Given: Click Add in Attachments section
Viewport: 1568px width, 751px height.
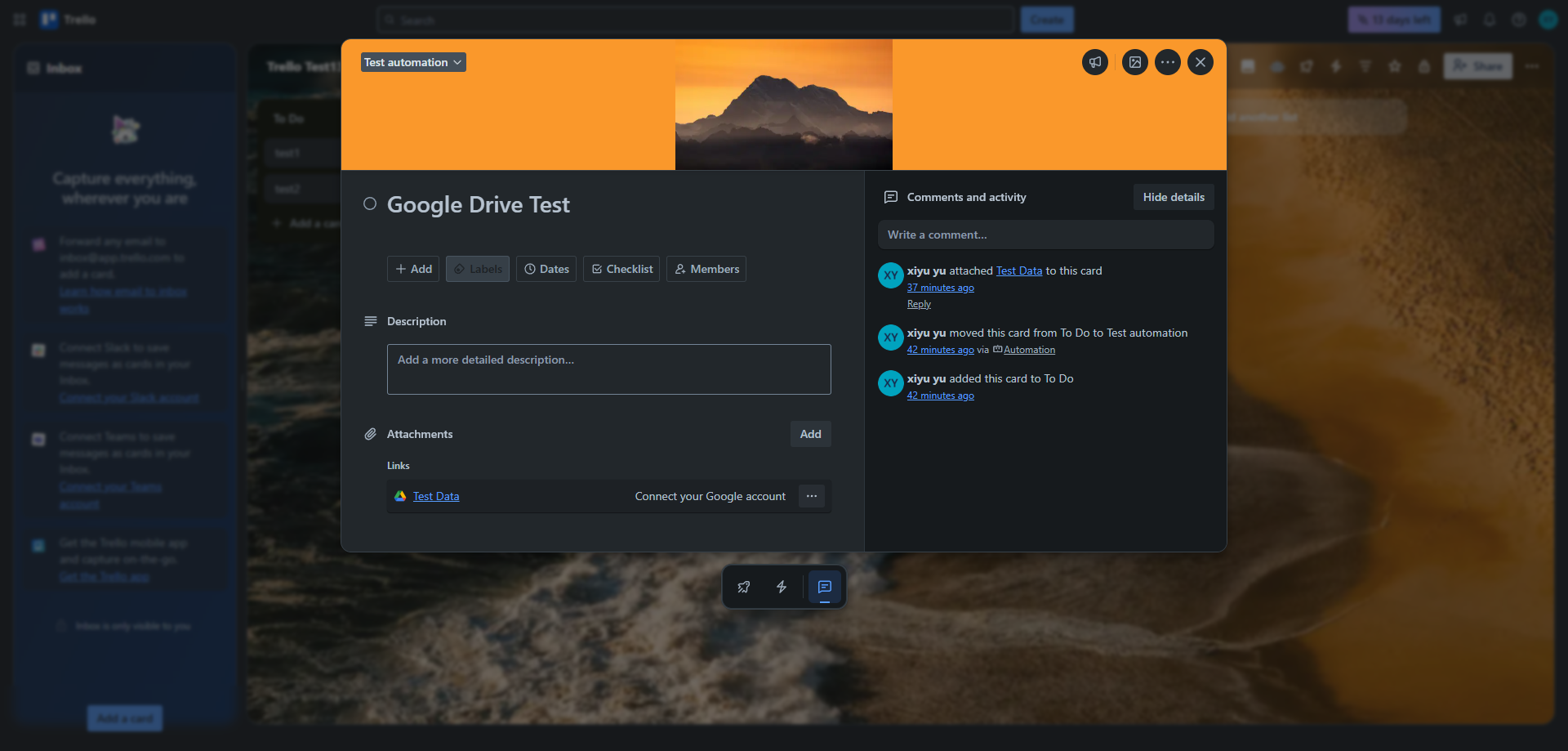Looking at the screenshot, I should click(x=811, y=434).
